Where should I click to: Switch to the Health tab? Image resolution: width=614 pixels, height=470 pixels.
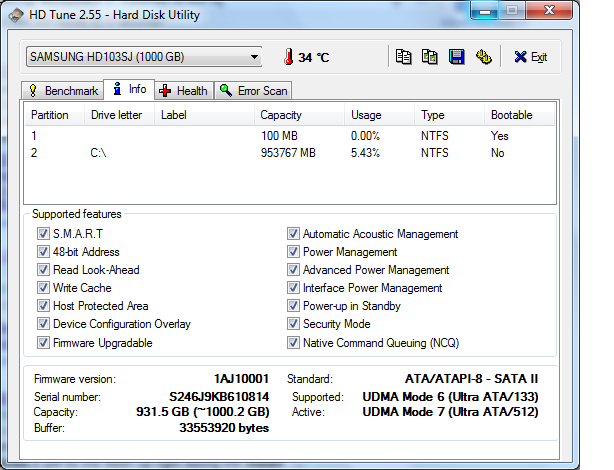click(x=183, y=91)
